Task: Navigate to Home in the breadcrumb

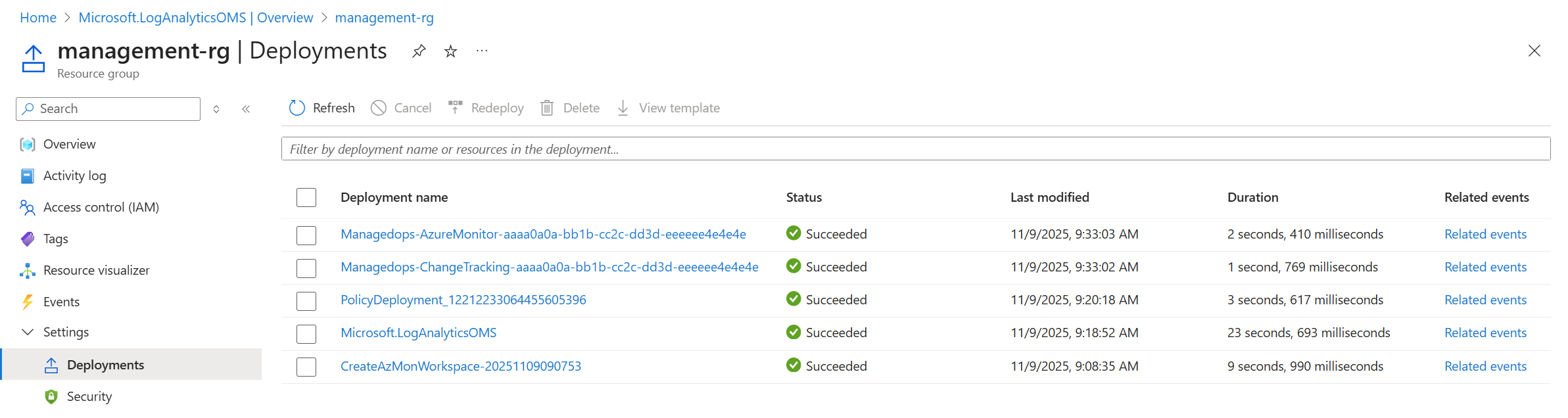Action: tap(38, 18)
